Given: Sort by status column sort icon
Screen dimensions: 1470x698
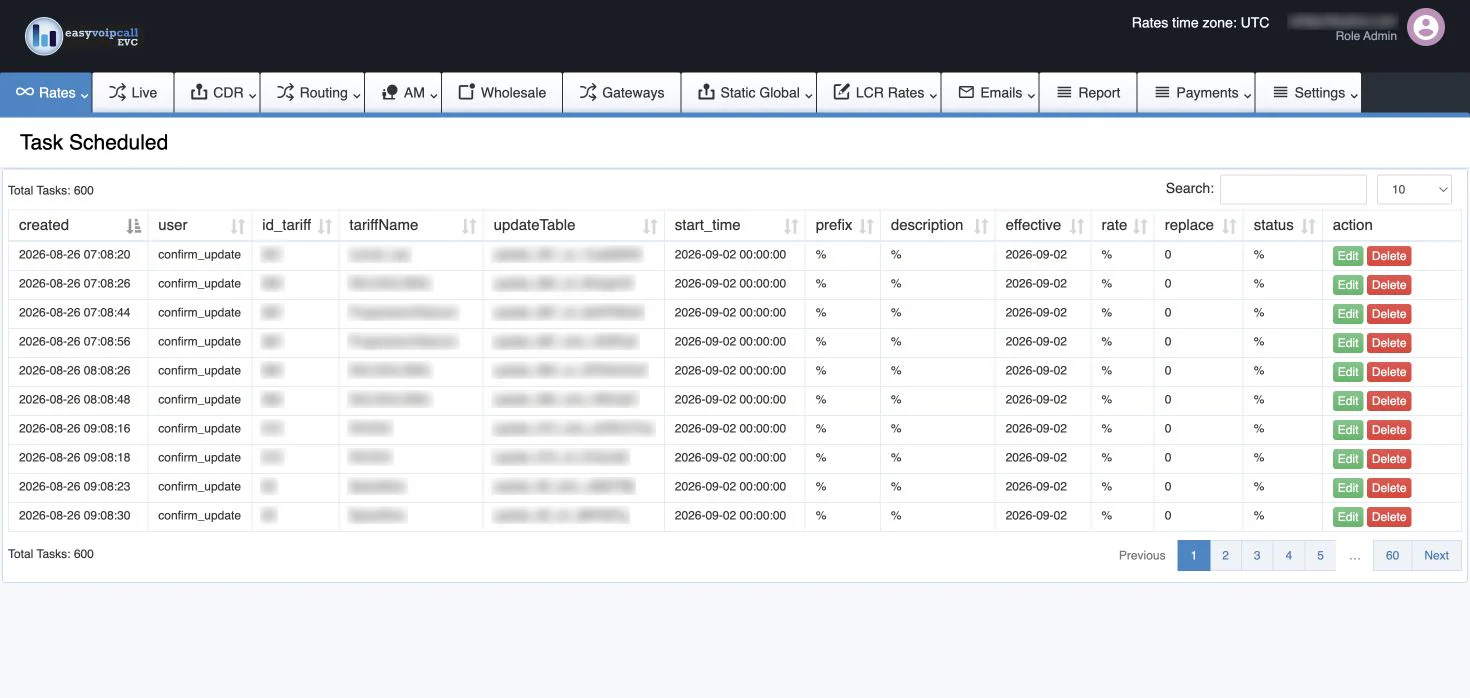Looking at the screenshot, I should (x=1308, y=226).
